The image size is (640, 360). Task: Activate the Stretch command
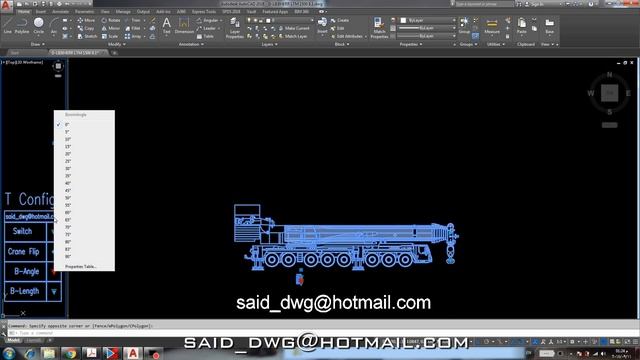pyautogui.click(x=87, y=36)
